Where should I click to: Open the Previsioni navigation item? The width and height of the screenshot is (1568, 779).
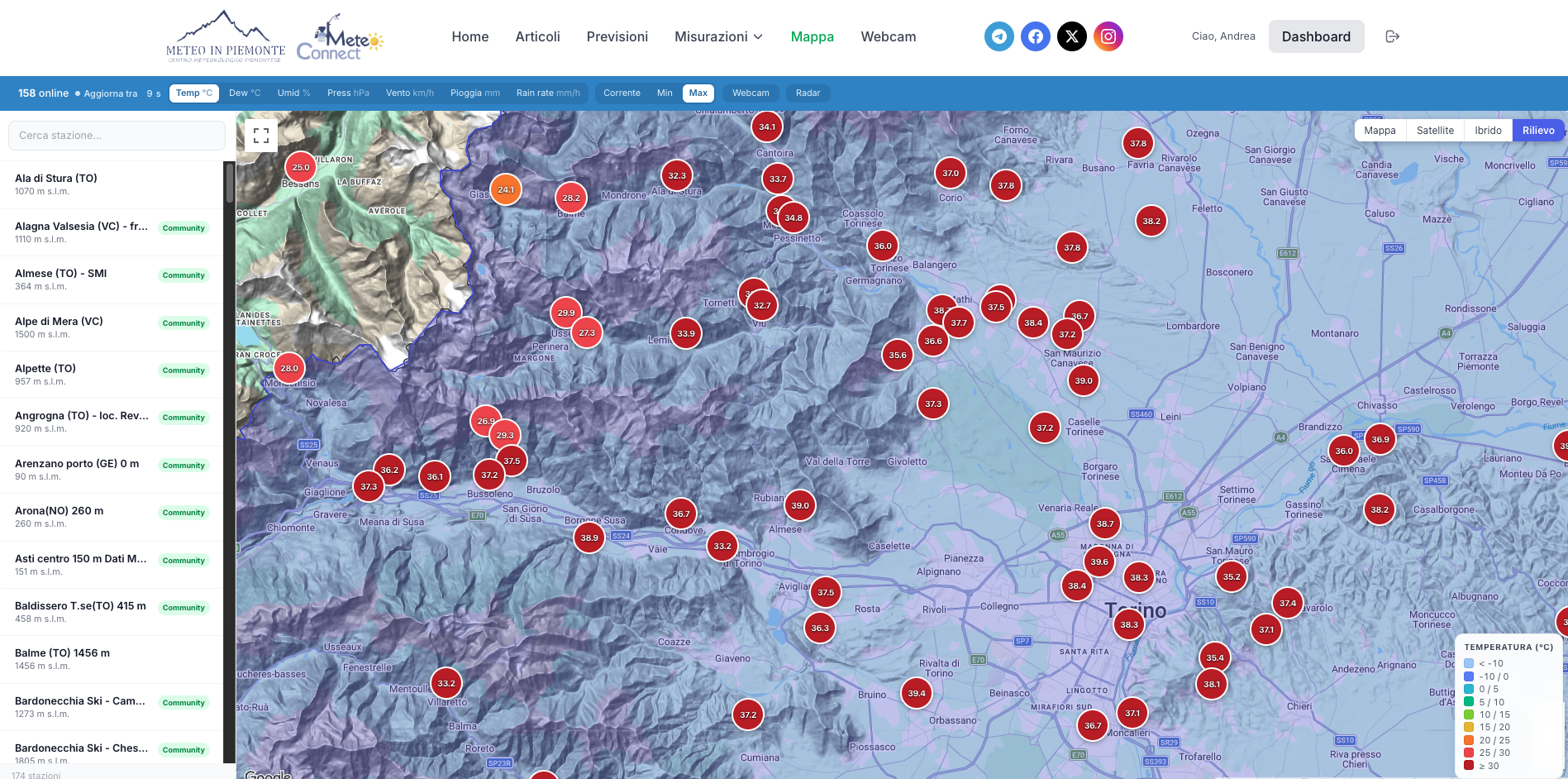coord(617,36)
